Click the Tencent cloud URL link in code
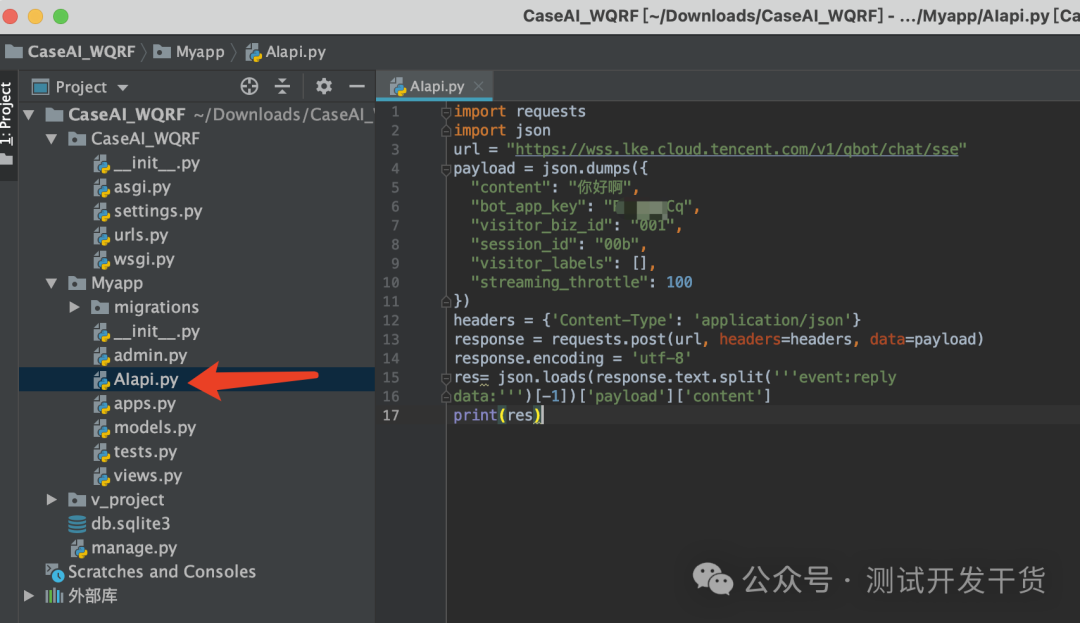Image resolution: width=1080 pixels, height=623 pixels. 736,149
